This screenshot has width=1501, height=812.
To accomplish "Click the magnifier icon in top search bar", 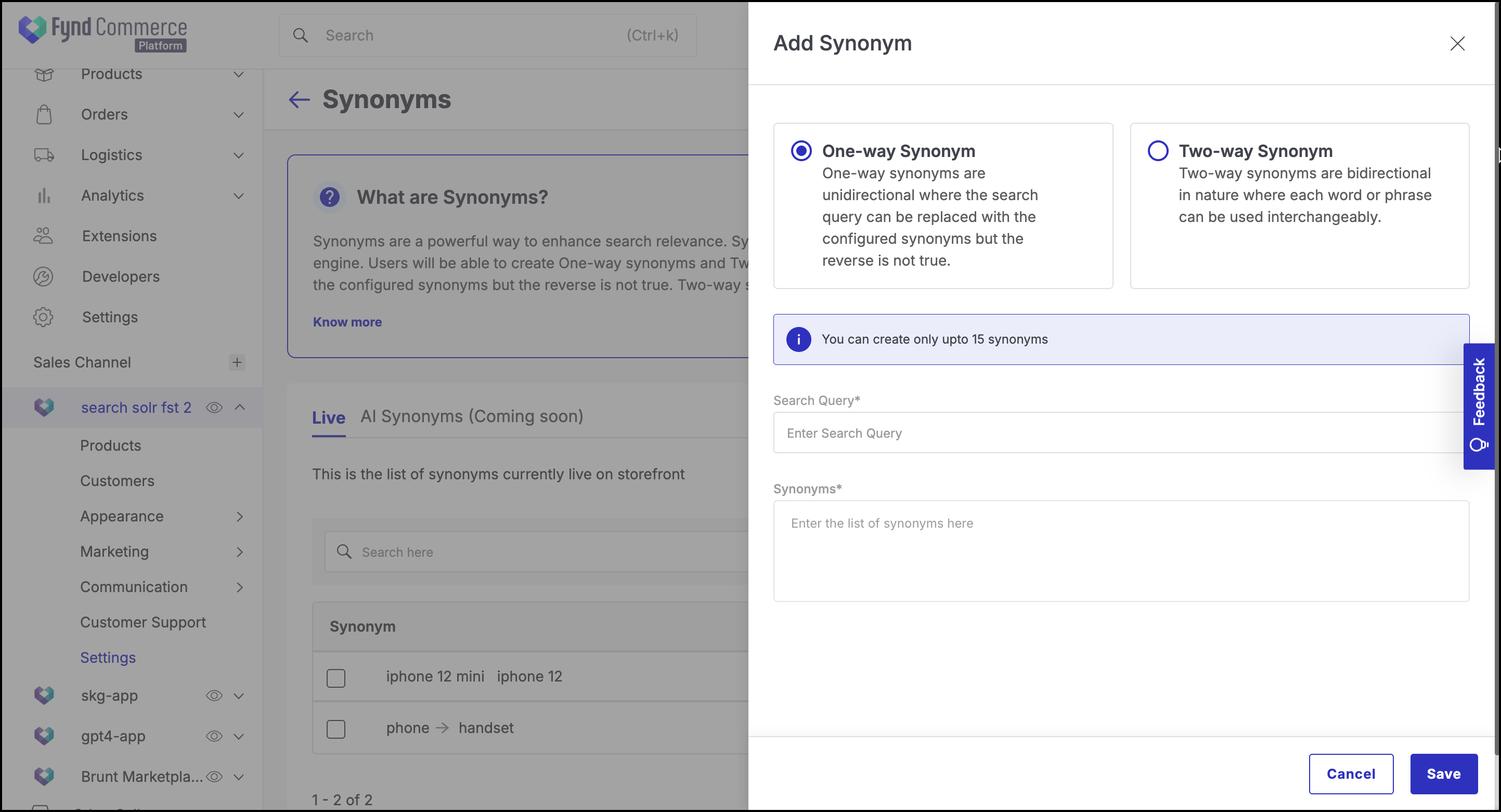I will pyautogui.click(x=301, y=35).
